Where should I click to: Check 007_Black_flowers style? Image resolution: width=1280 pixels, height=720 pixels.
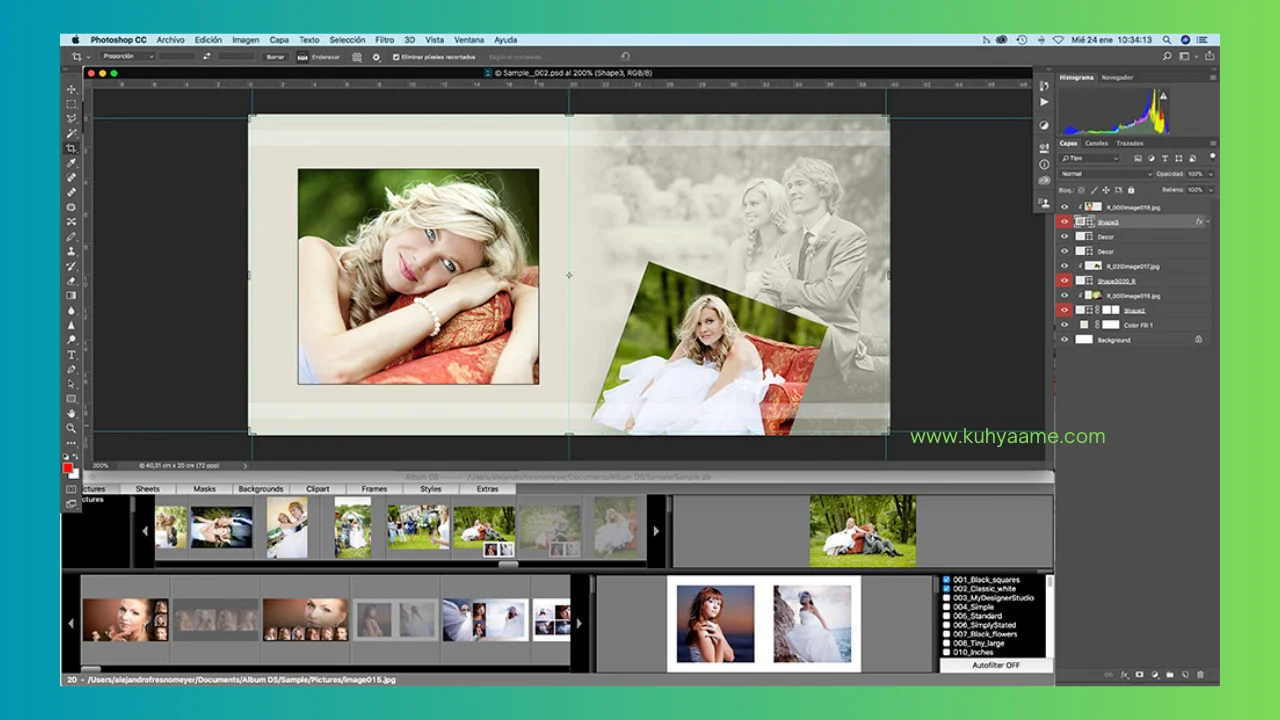coord(947,634)
